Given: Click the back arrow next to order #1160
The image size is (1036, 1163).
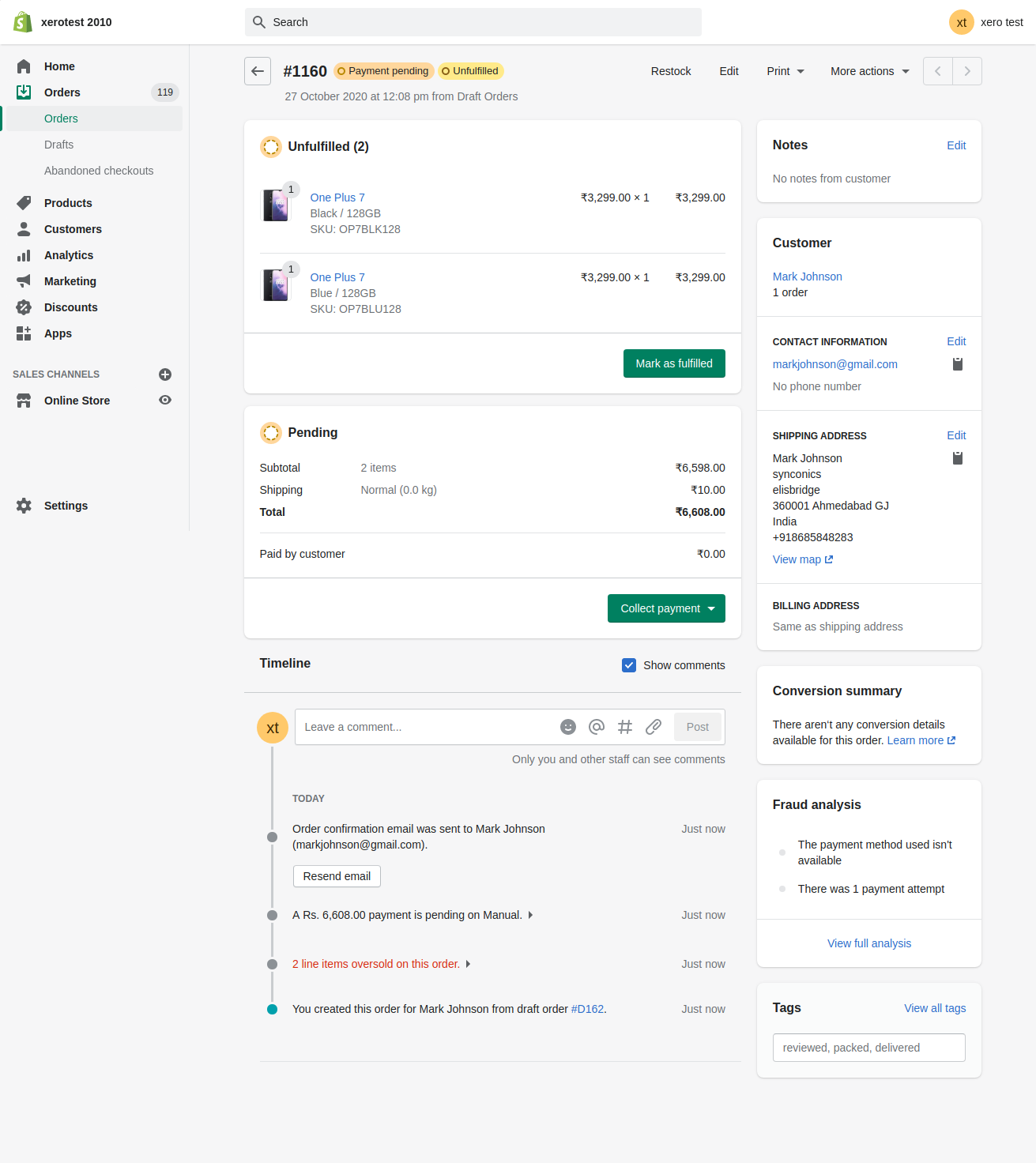Looking at the screenshot, I should click(x=258, y=71).
